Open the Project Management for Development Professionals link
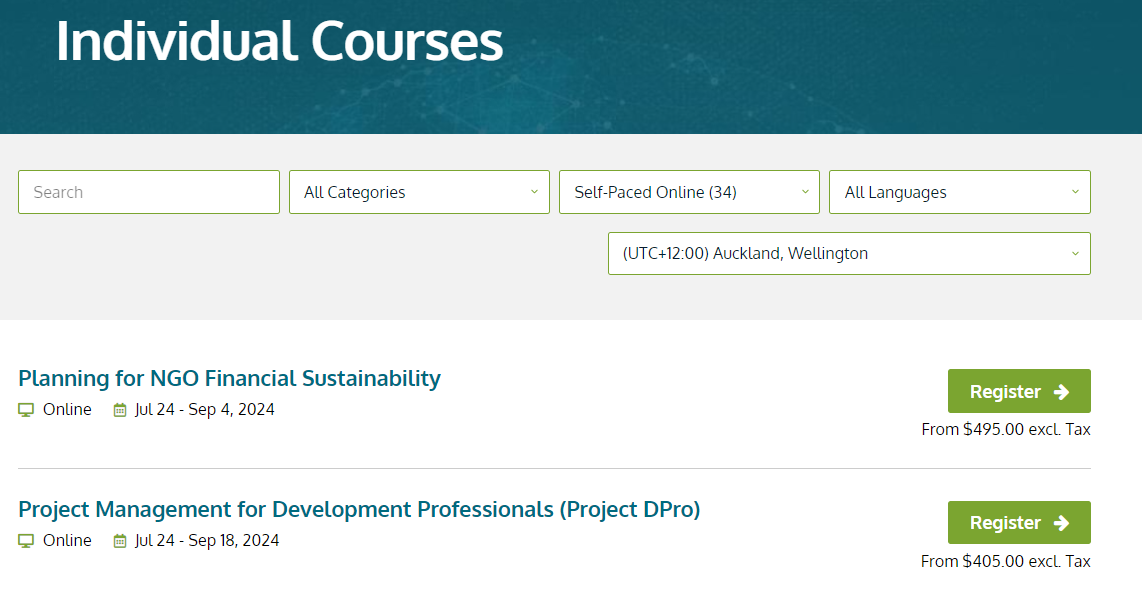Screen dimensions: 1142x599 coord(359,509)
